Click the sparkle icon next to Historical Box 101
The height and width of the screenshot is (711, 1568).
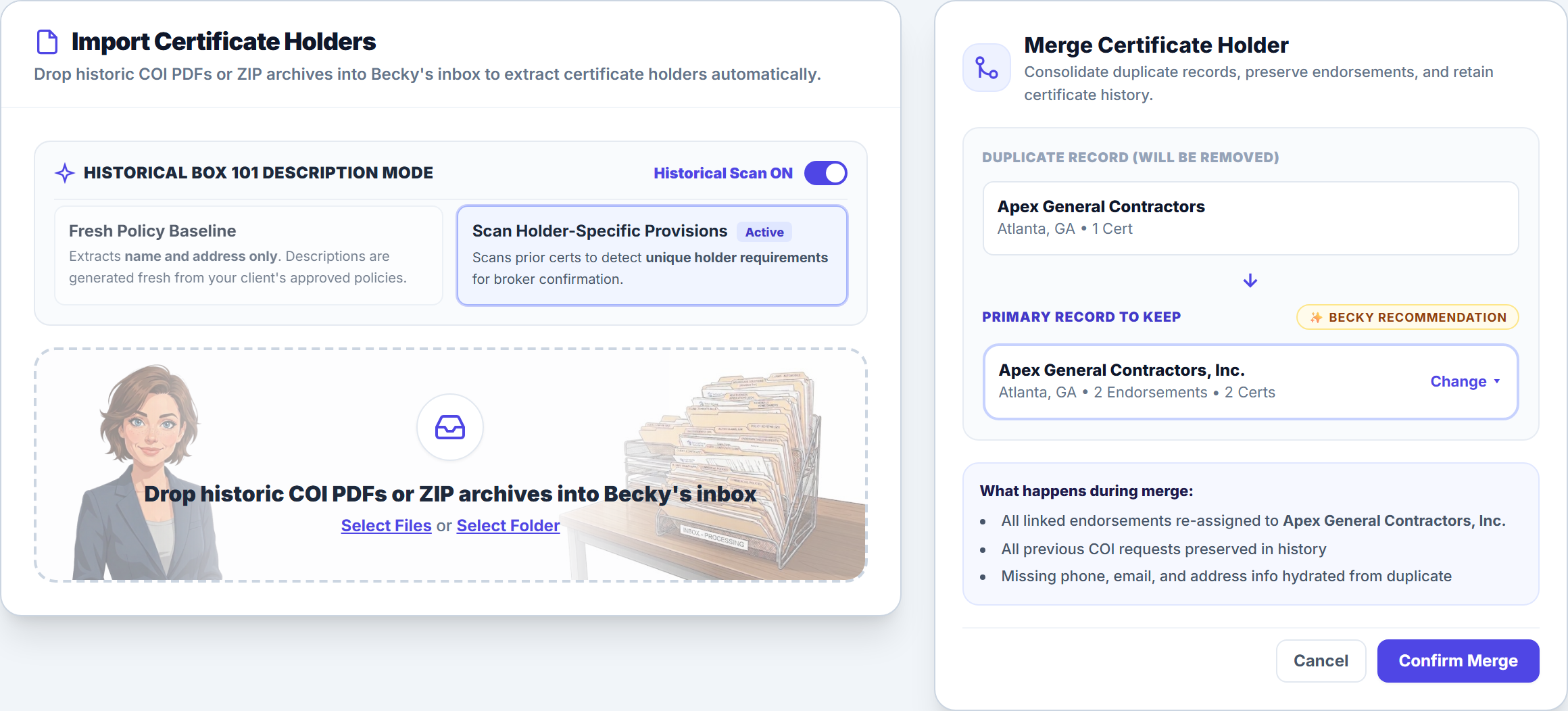coord(65,173)
